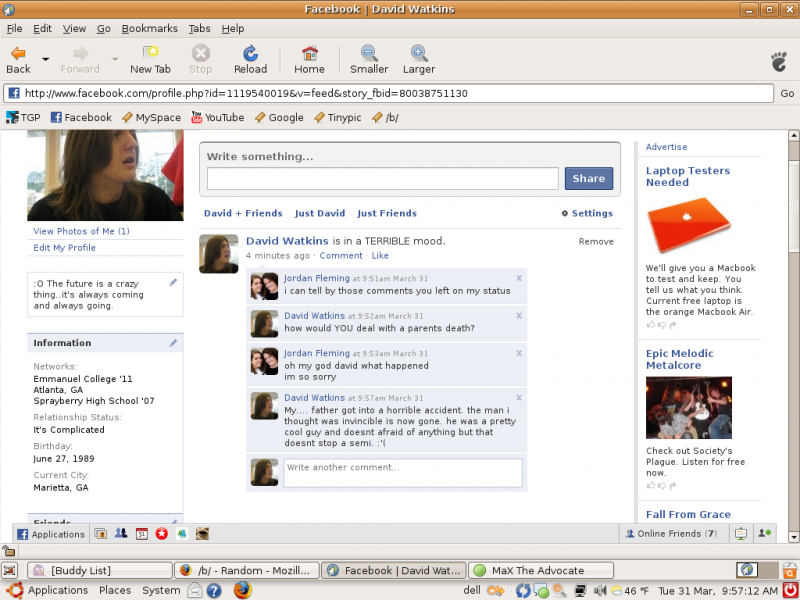This screenshot has width=800, height=600.
Task: Click the GNOME foot throbber icon
Action: click(779, 61)
